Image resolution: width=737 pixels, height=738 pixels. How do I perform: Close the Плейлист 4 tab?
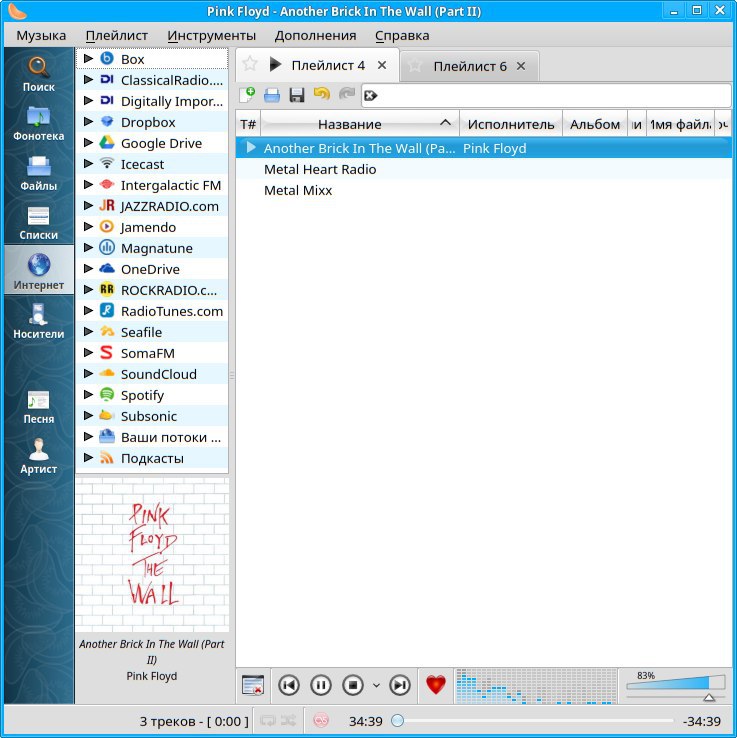tap(382, 65)
